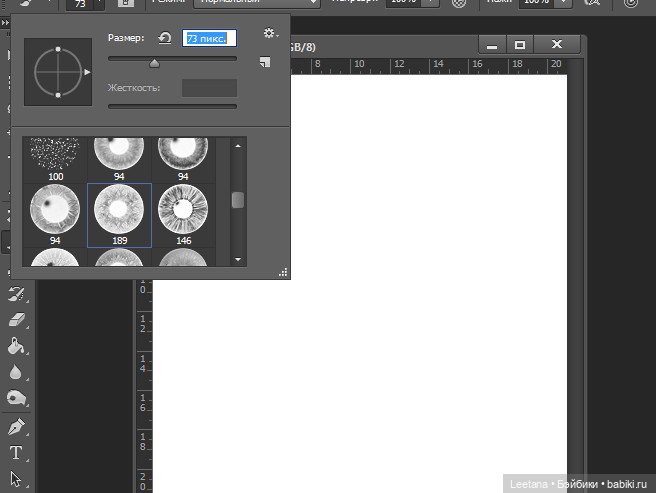Viewport: 656px width, 493px height.
Task: Toggle the brush panel button in options bar
Action: (126, 3)
